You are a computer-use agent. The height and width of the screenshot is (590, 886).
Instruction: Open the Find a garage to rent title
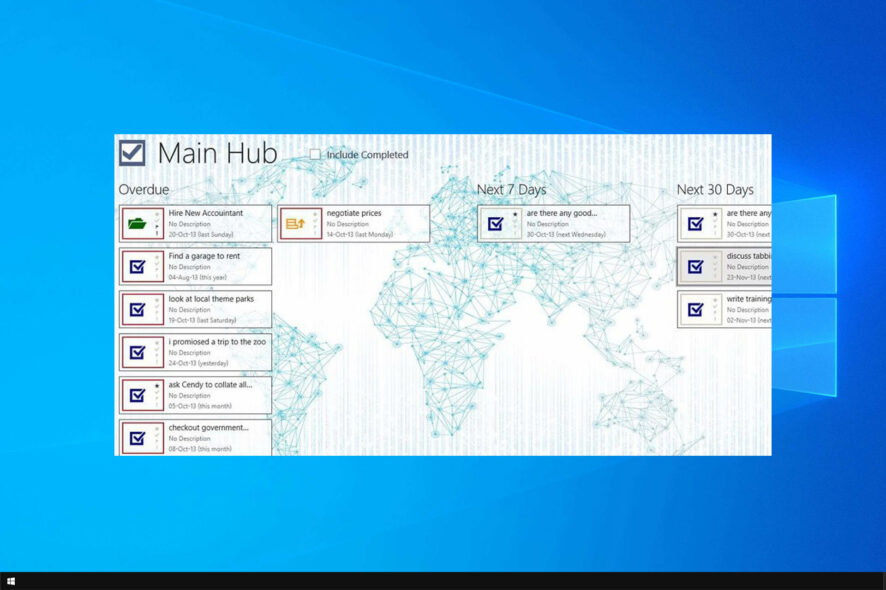pos(204,256)
